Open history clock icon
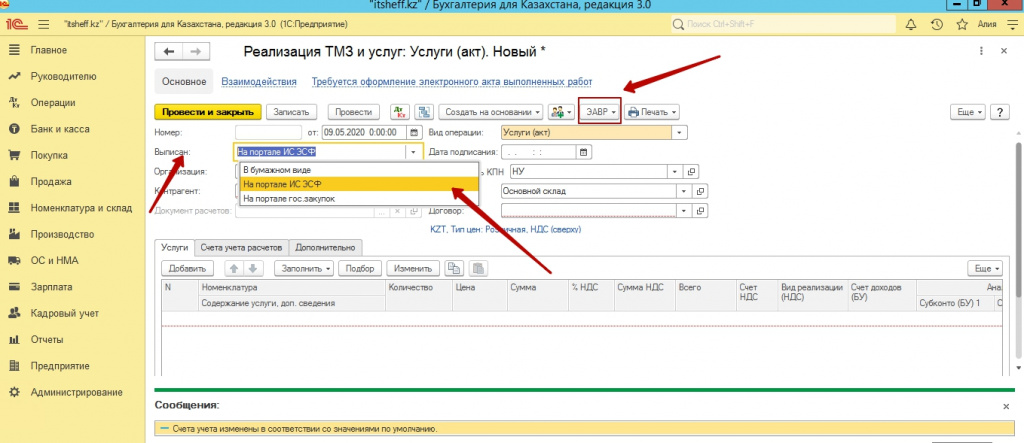1024x443 pixels. click(936, 25)
